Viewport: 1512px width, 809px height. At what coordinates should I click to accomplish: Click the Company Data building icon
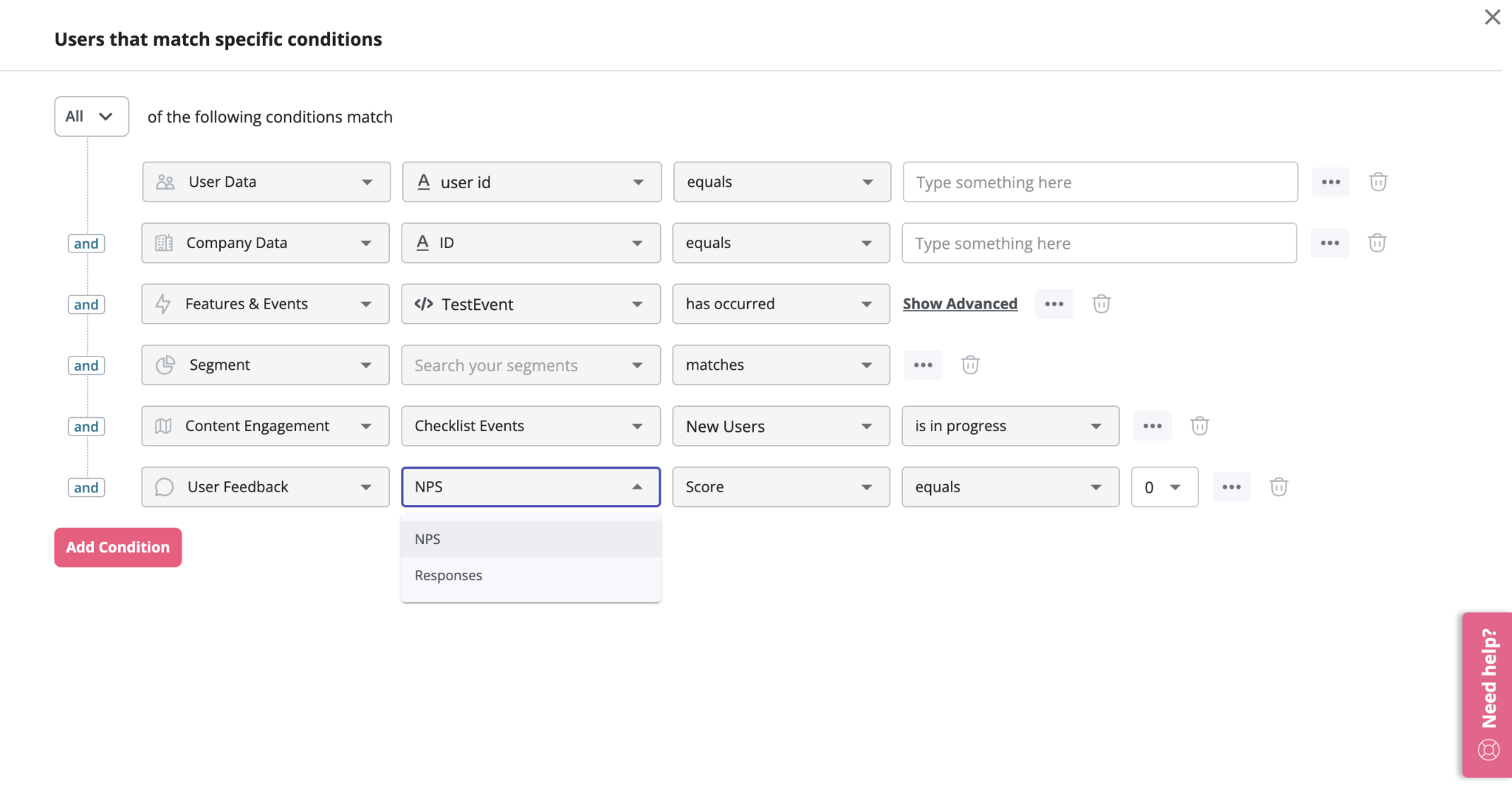(x=165, y=242)
